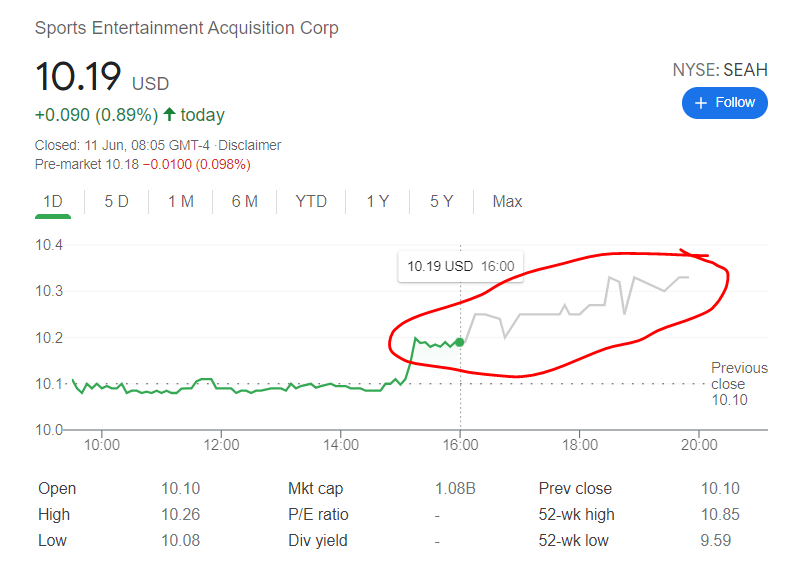This screenshot has height=577, width=804.
Task: Click the plus icon in Follow button
Action: click(700, 103)
